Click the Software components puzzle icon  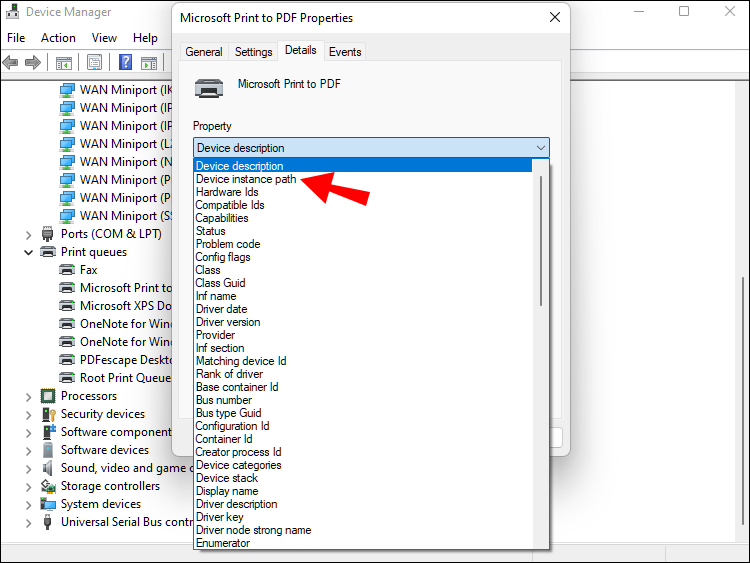(x=49, y=432)
